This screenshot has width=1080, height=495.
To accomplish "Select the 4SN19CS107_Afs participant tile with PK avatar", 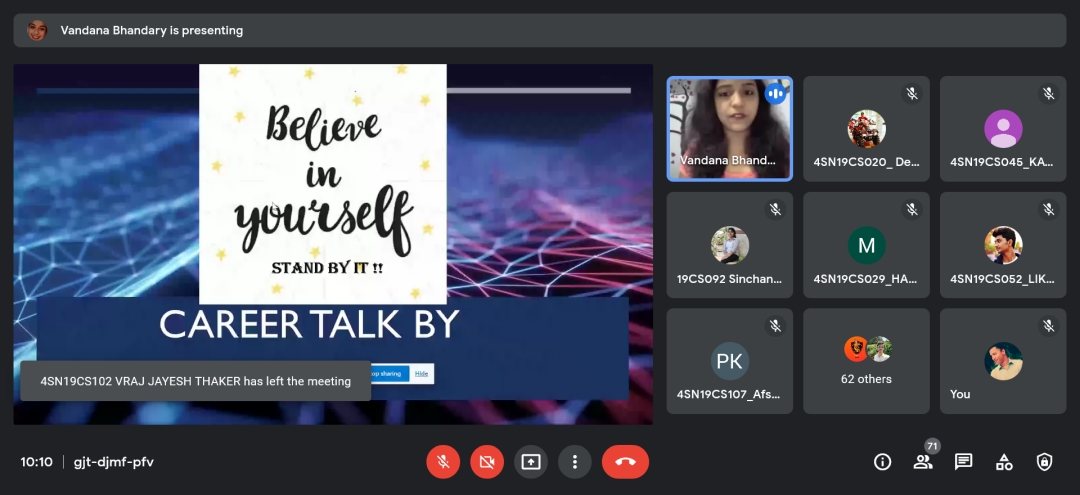I will (x=729, y=361).
